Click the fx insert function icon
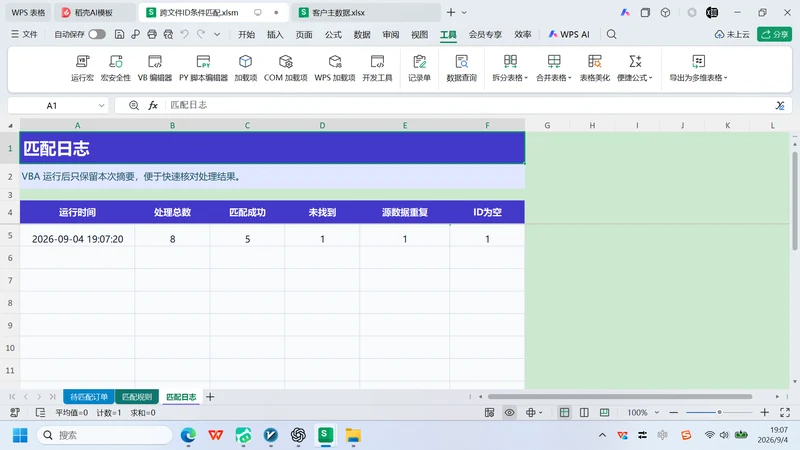 (153, 105)
